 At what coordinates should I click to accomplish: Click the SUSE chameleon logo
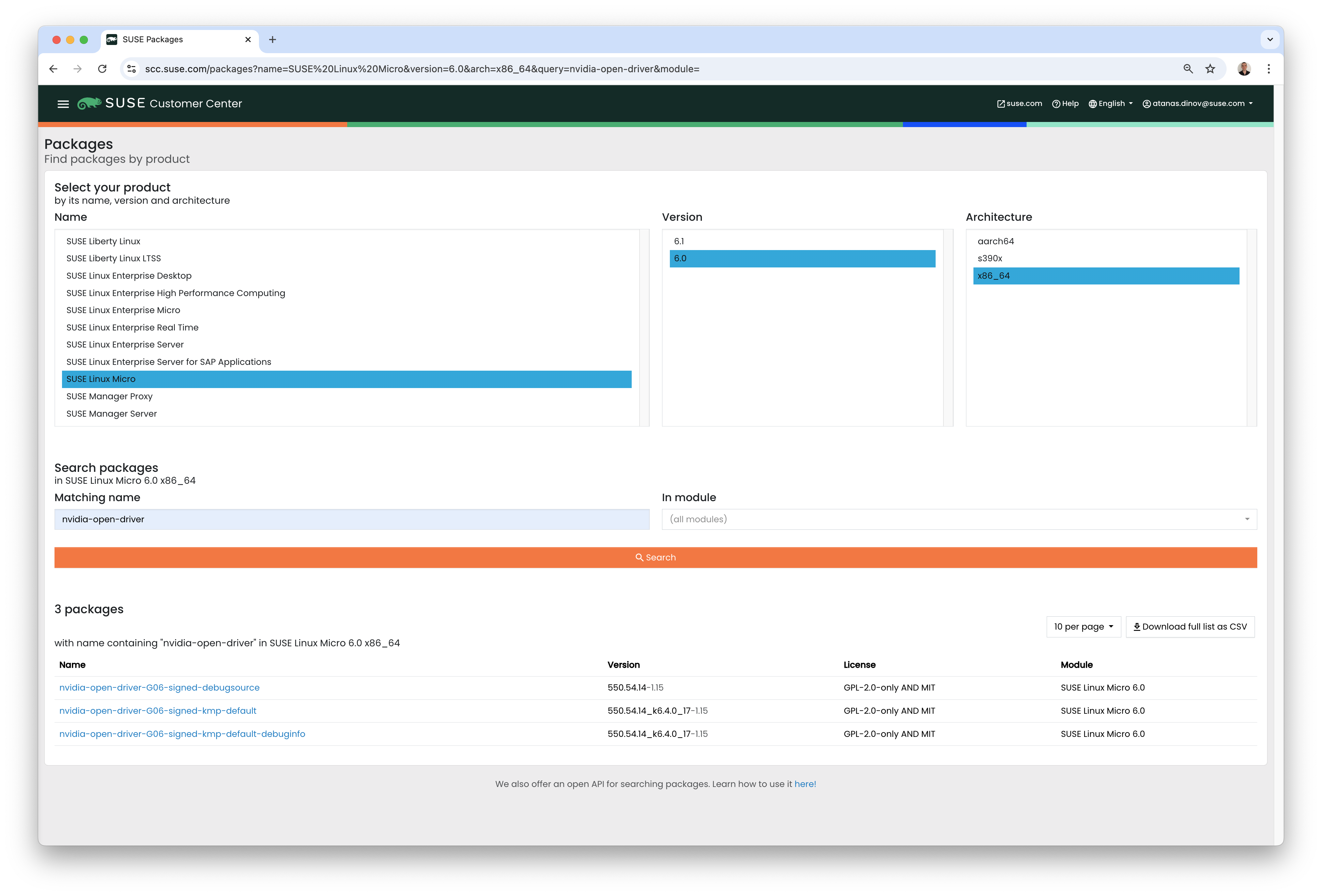(89, 103)
